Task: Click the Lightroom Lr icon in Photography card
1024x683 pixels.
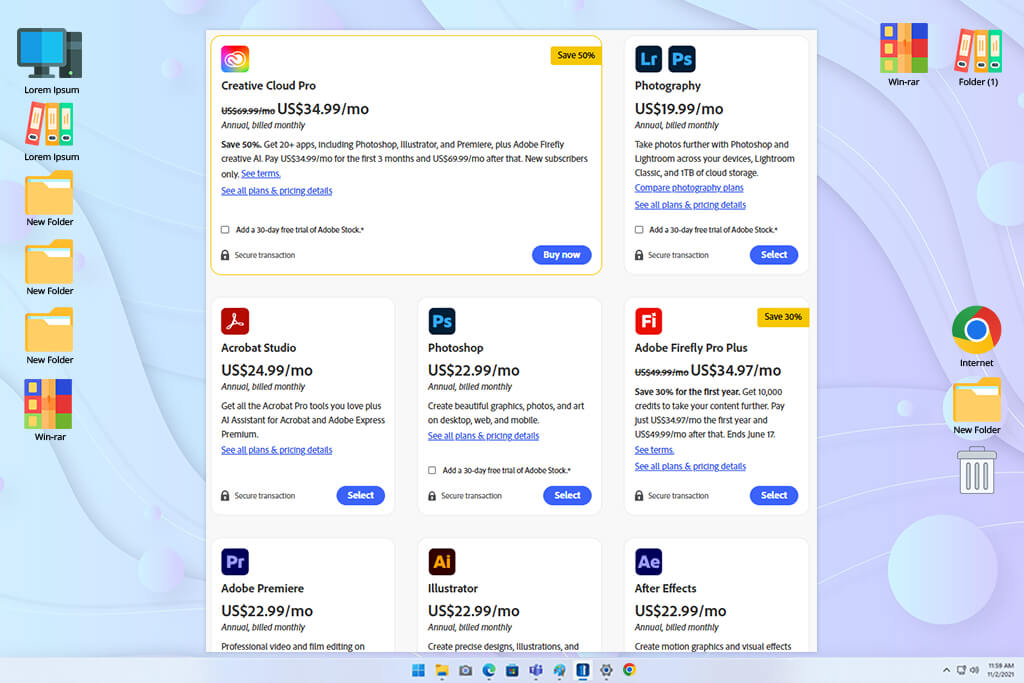Action: 648,59
